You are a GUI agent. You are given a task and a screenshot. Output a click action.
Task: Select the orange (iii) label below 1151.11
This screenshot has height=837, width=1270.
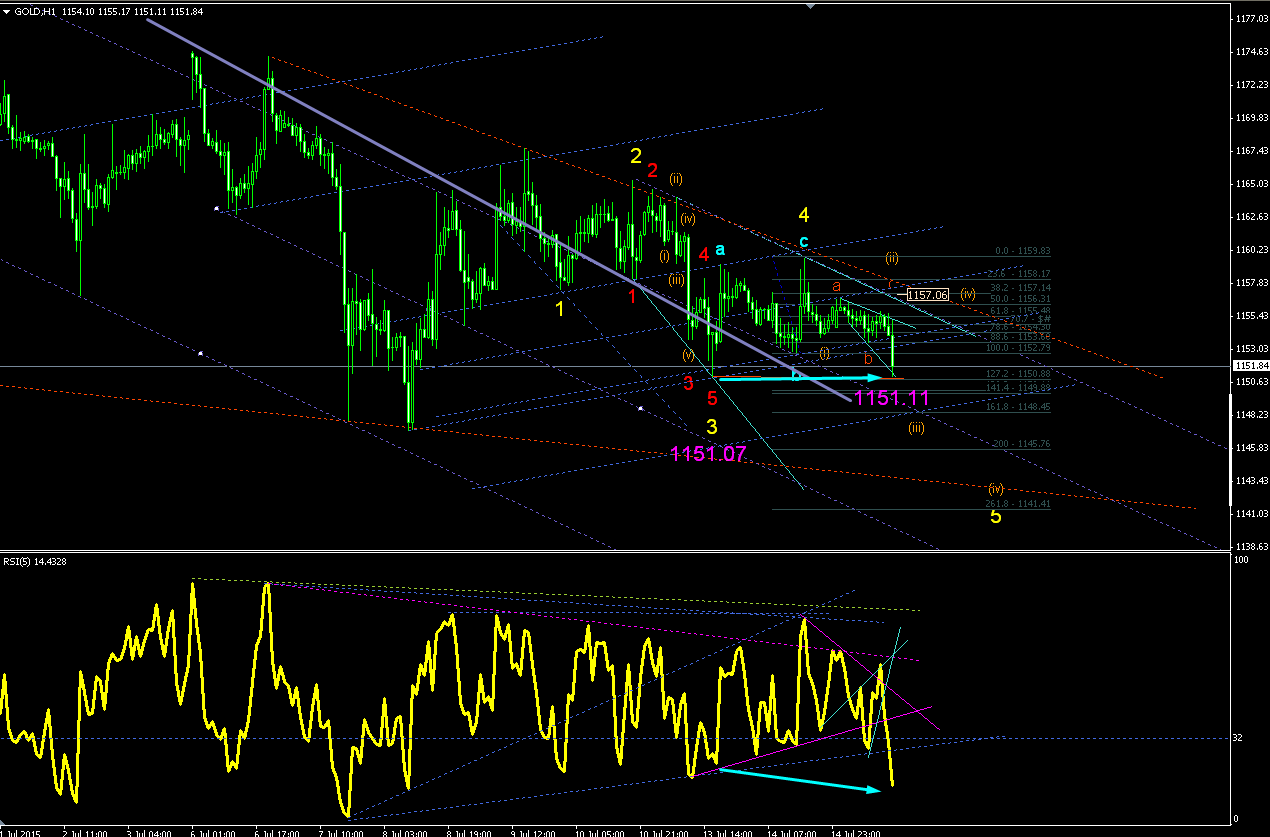tap(916, 428)
